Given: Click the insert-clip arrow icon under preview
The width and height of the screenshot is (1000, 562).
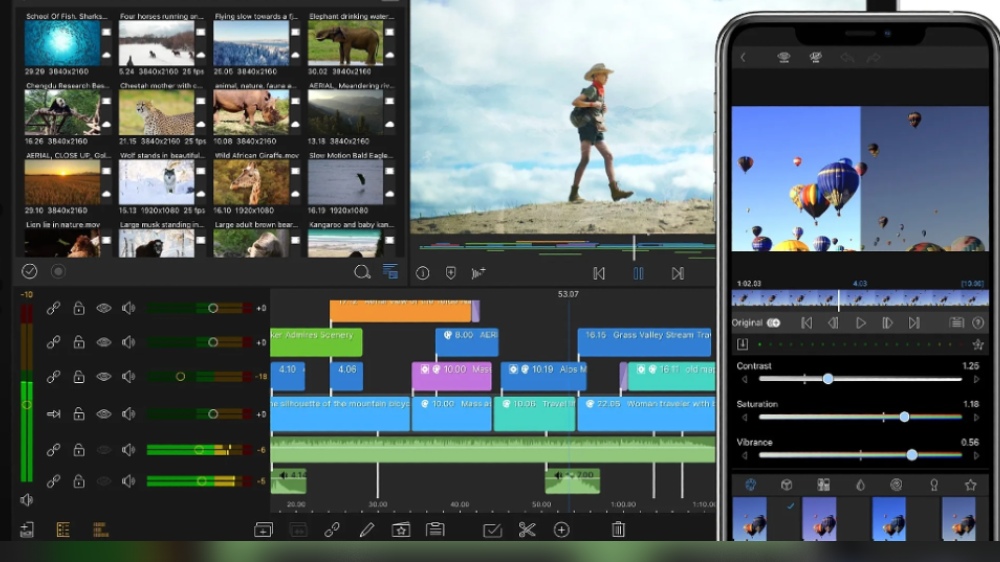Looking at the screenshot, I should point(478,273).
